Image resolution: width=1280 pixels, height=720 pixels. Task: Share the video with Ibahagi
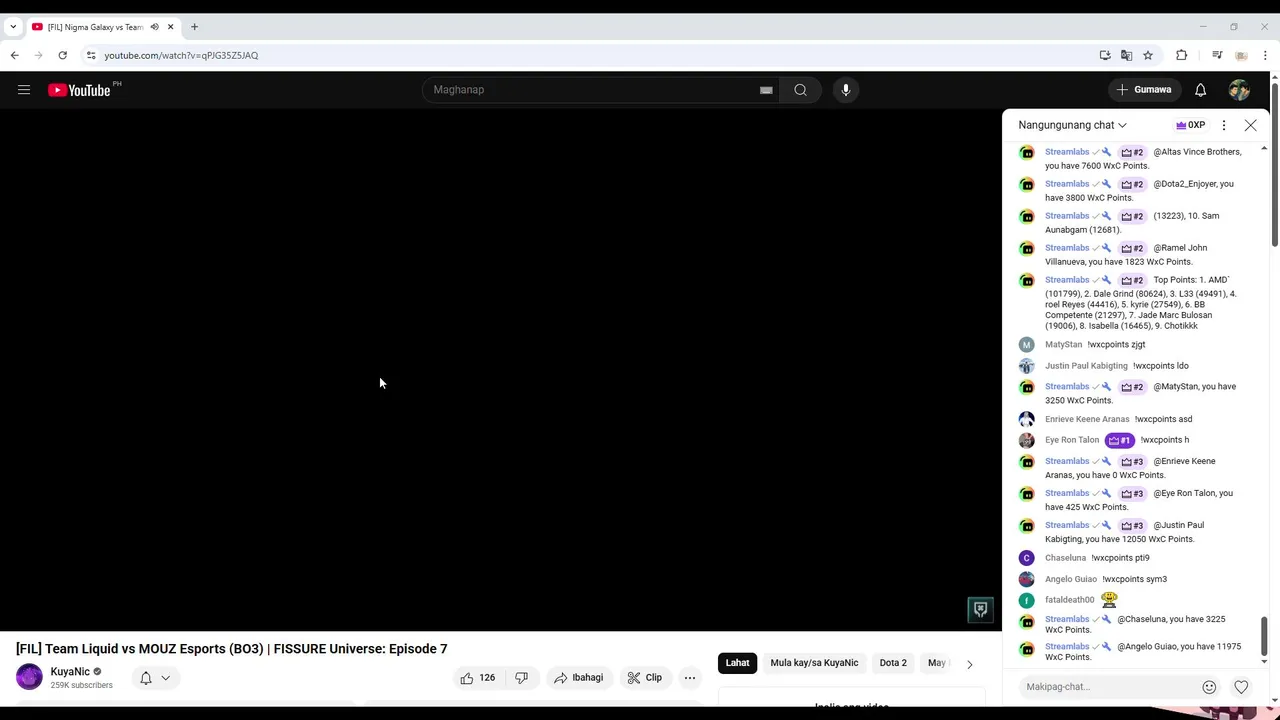click(x=578, y=678)
